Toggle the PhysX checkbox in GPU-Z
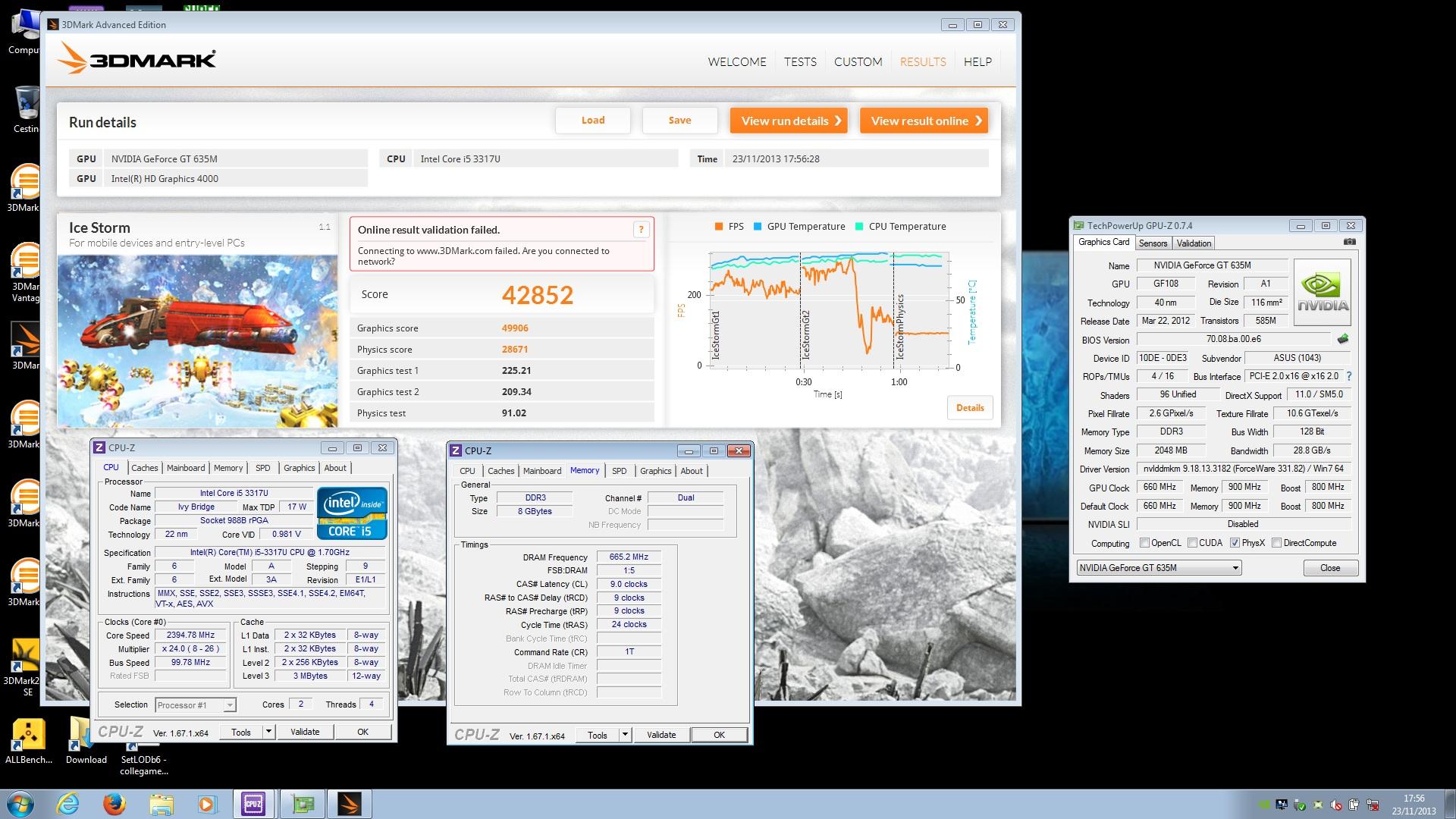The width and height of the screenshot is (1456, 819). [1235, 543]
